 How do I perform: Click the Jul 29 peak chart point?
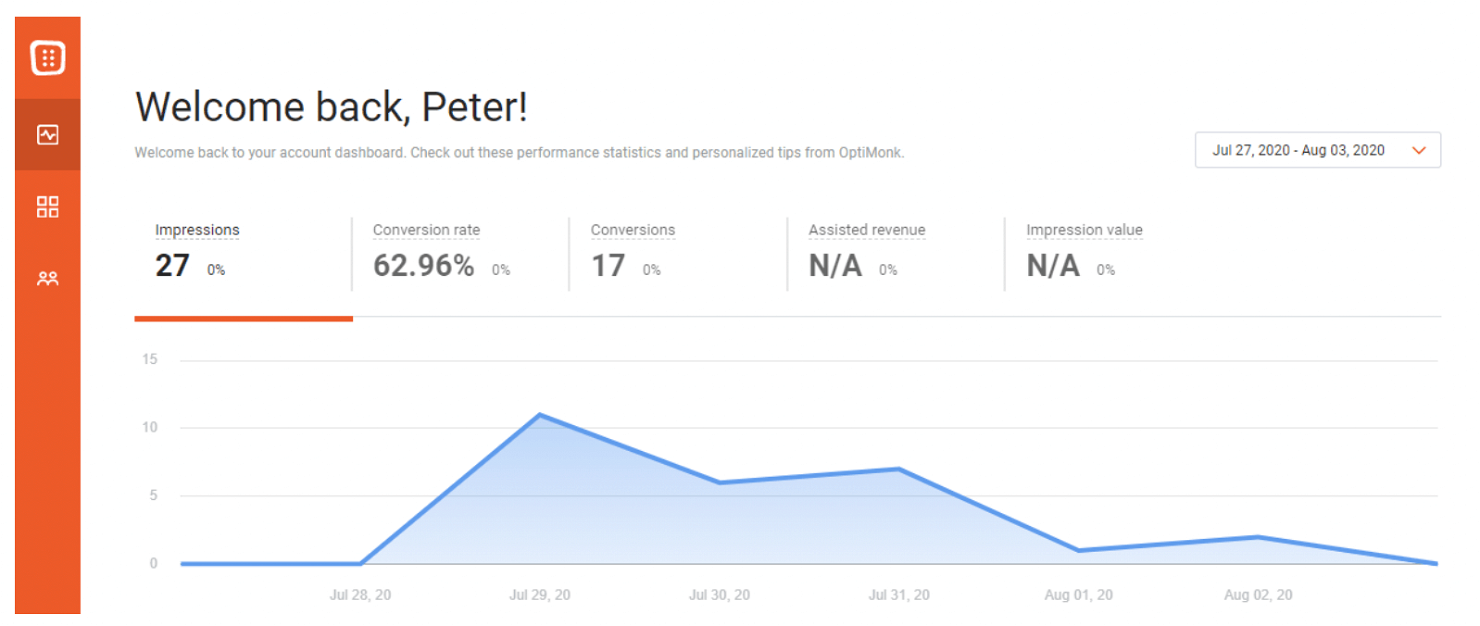(540, 414)
